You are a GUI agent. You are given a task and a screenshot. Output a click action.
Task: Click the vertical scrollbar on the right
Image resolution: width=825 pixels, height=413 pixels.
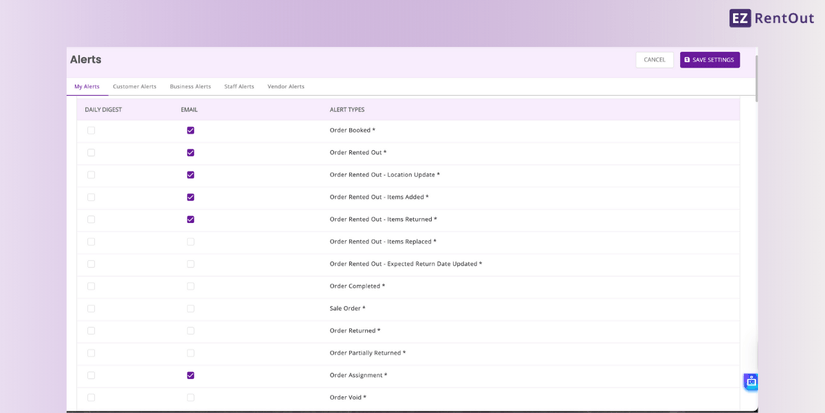pos(756,78)
